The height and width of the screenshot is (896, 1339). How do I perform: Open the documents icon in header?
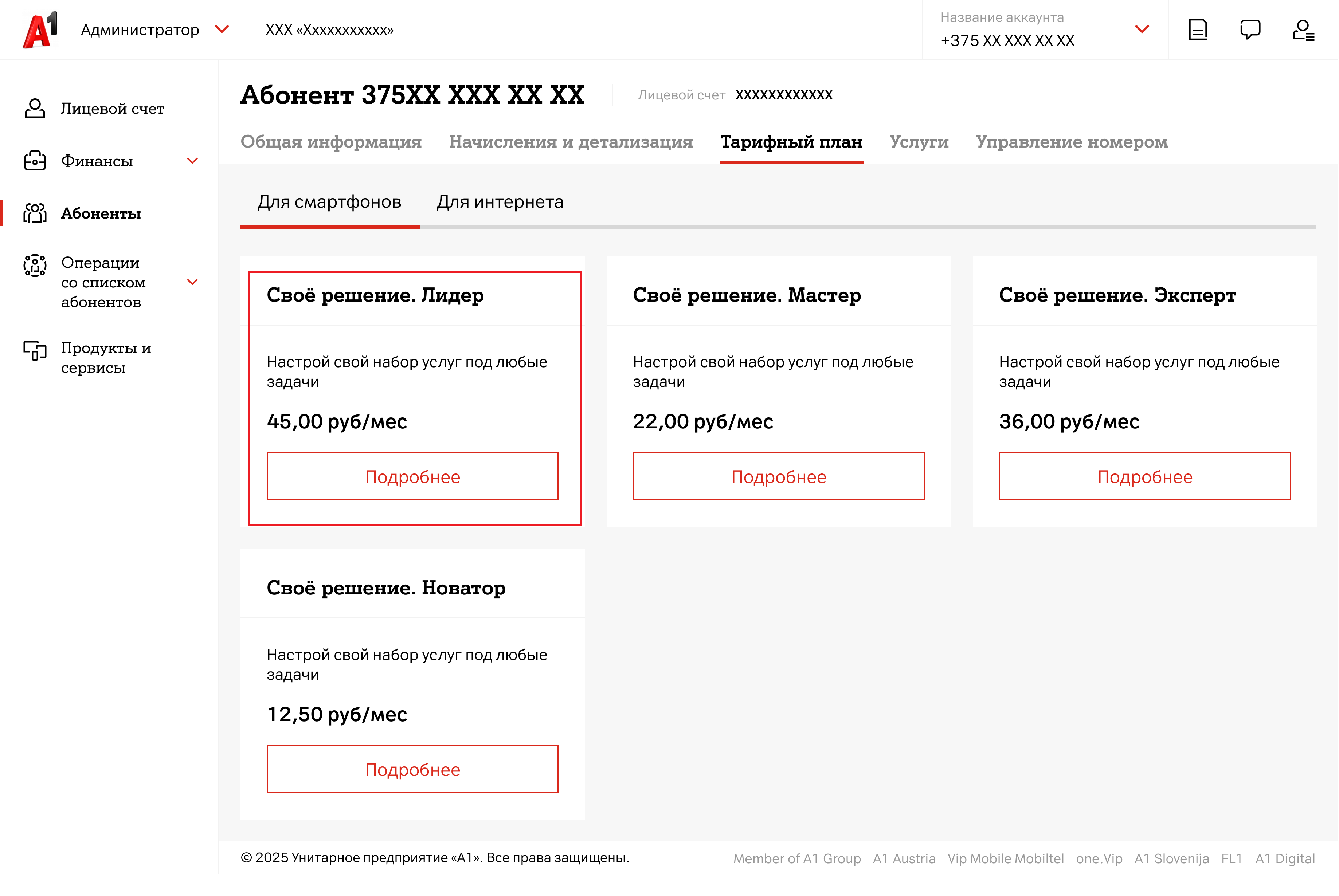[1197, 30]
